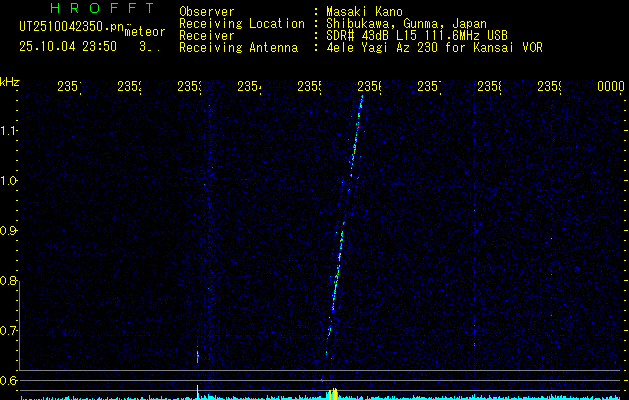Click the 4ele Yagi antenna description

tap(434, 48)
